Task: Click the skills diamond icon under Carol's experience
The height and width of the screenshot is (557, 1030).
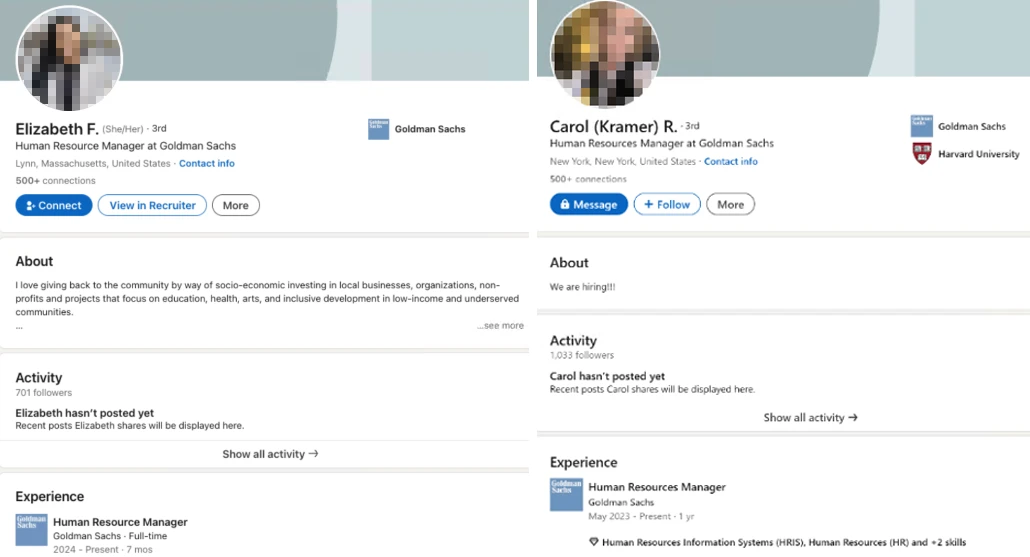Action: (x=594, y=542)
